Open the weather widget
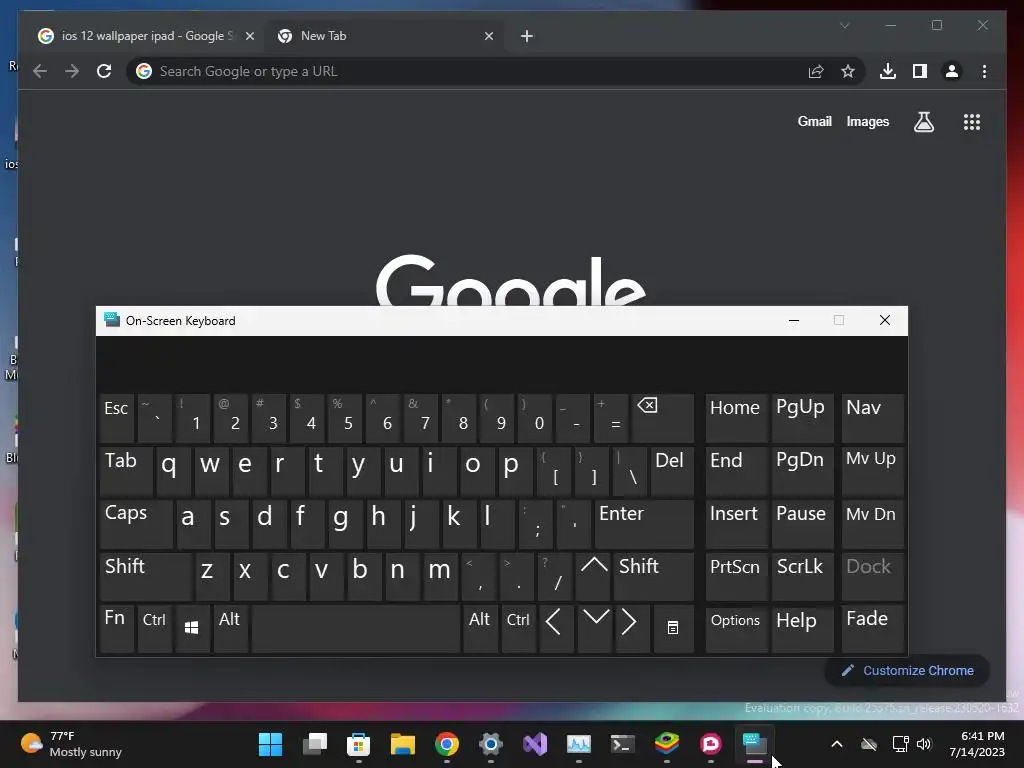 tap(72, 744)
